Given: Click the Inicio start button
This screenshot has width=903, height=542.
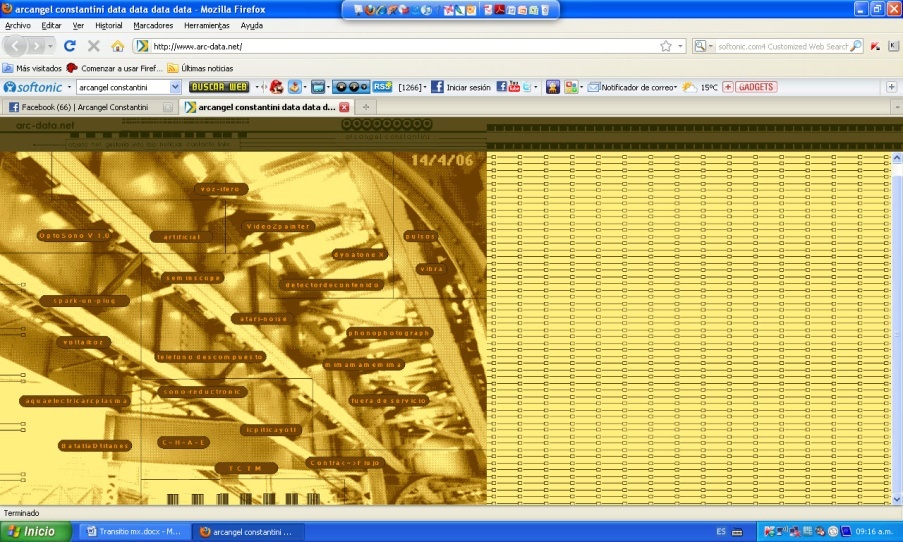Looking at the screenshot, I should 35,531.
